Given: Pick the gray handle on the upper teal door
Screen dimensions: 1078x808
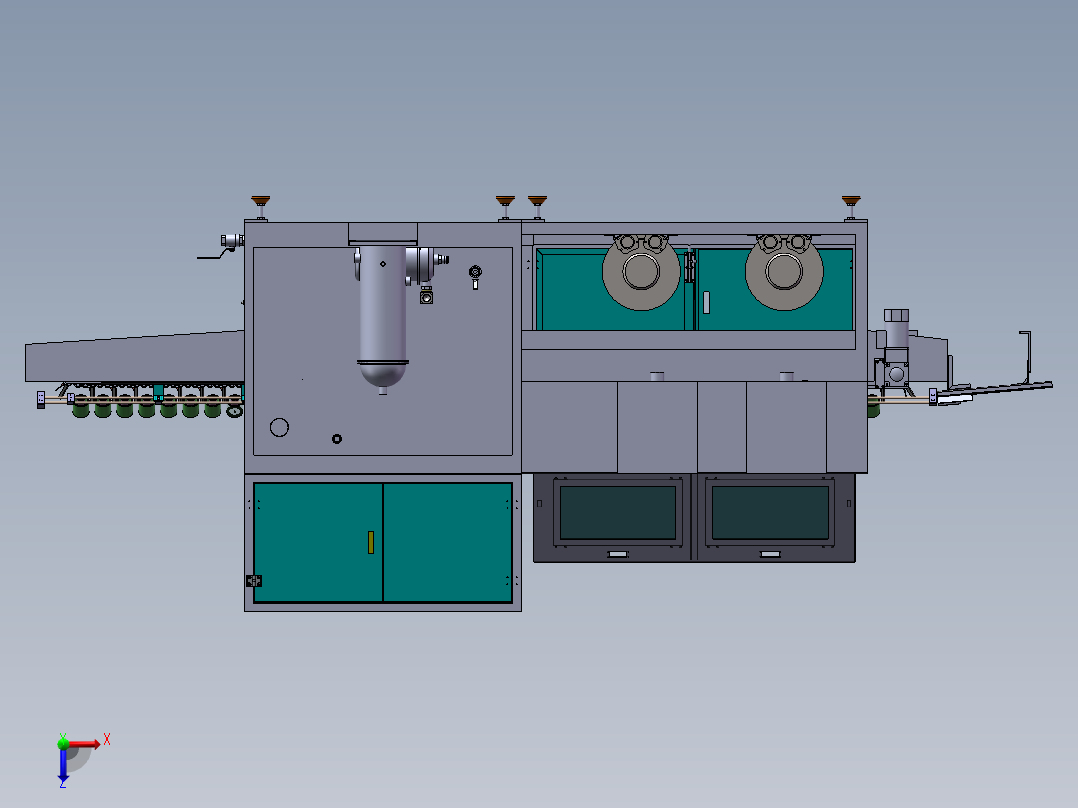Looking at the screenshot, I should (x=706, y=303).
